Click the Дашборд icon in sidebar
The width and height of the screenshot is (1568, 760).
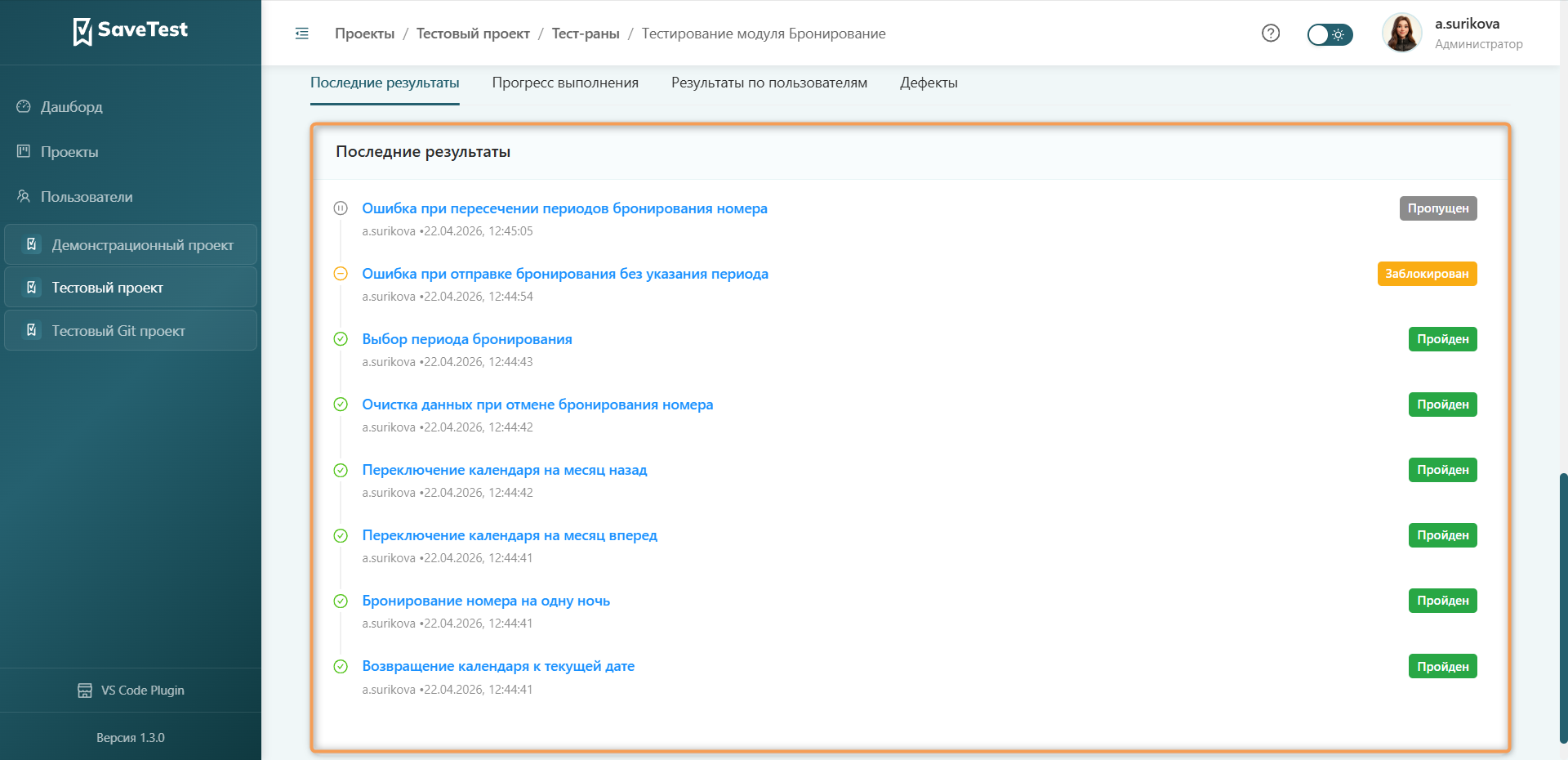point(24,107)
